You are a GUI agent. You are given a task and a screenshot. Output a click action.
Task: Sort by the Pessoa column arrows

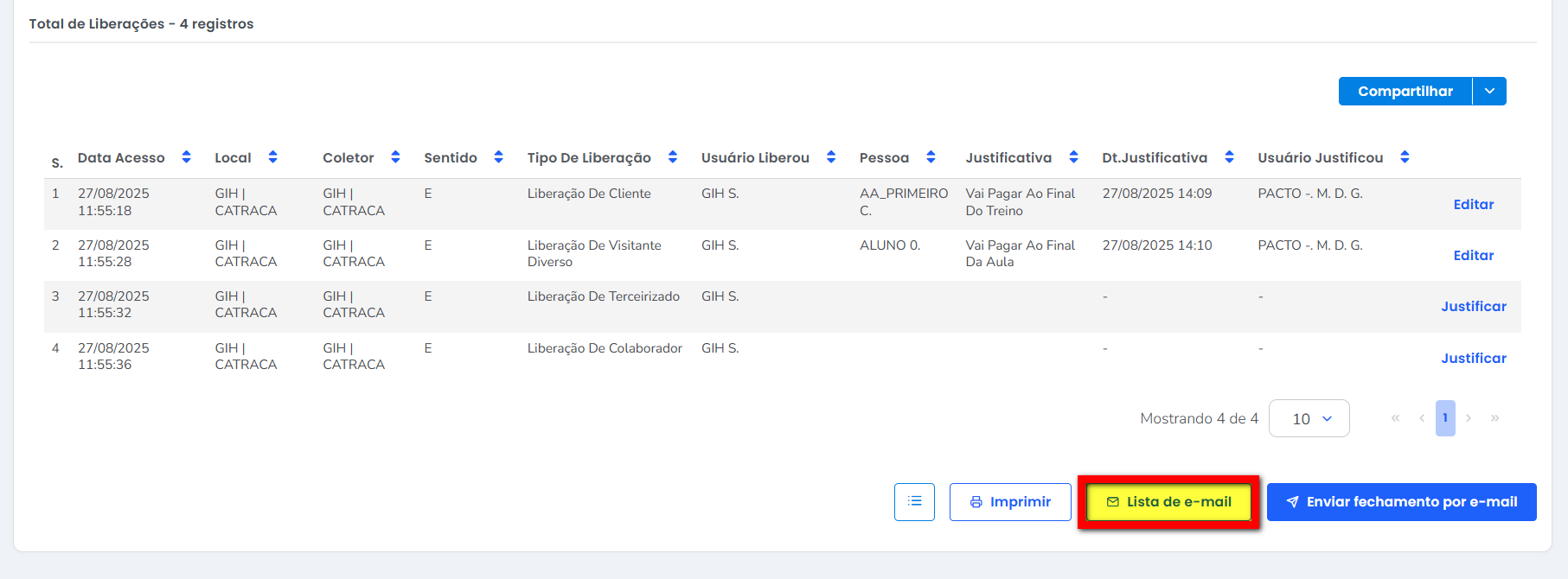931,157
